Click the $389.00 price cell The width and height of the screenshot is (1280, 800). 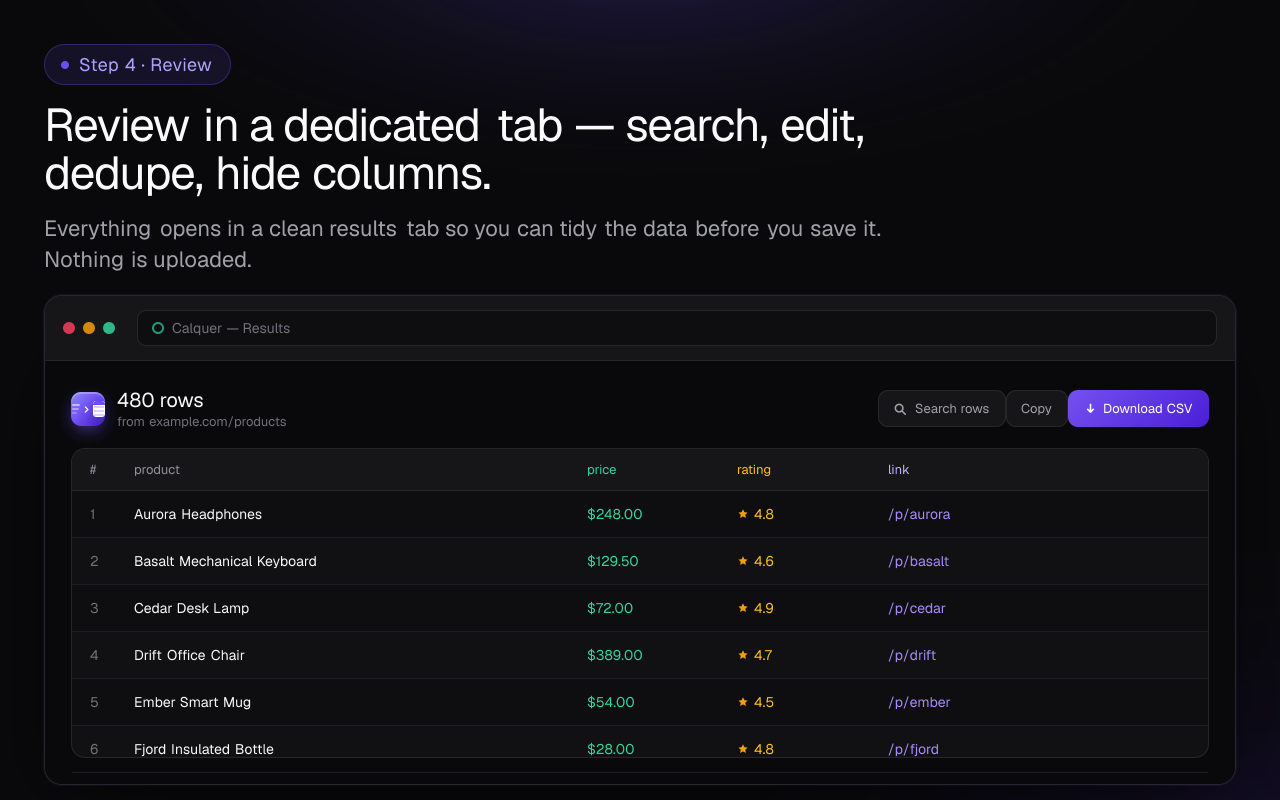coord(615,655)
